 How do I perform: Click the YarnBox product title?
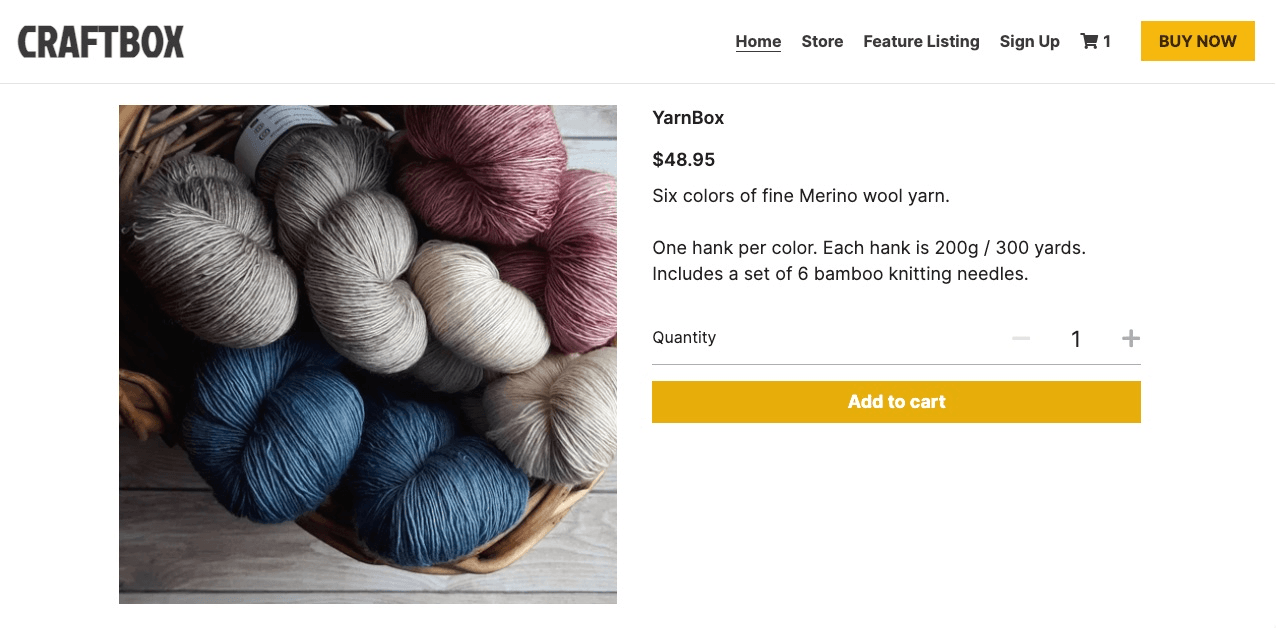688,117
